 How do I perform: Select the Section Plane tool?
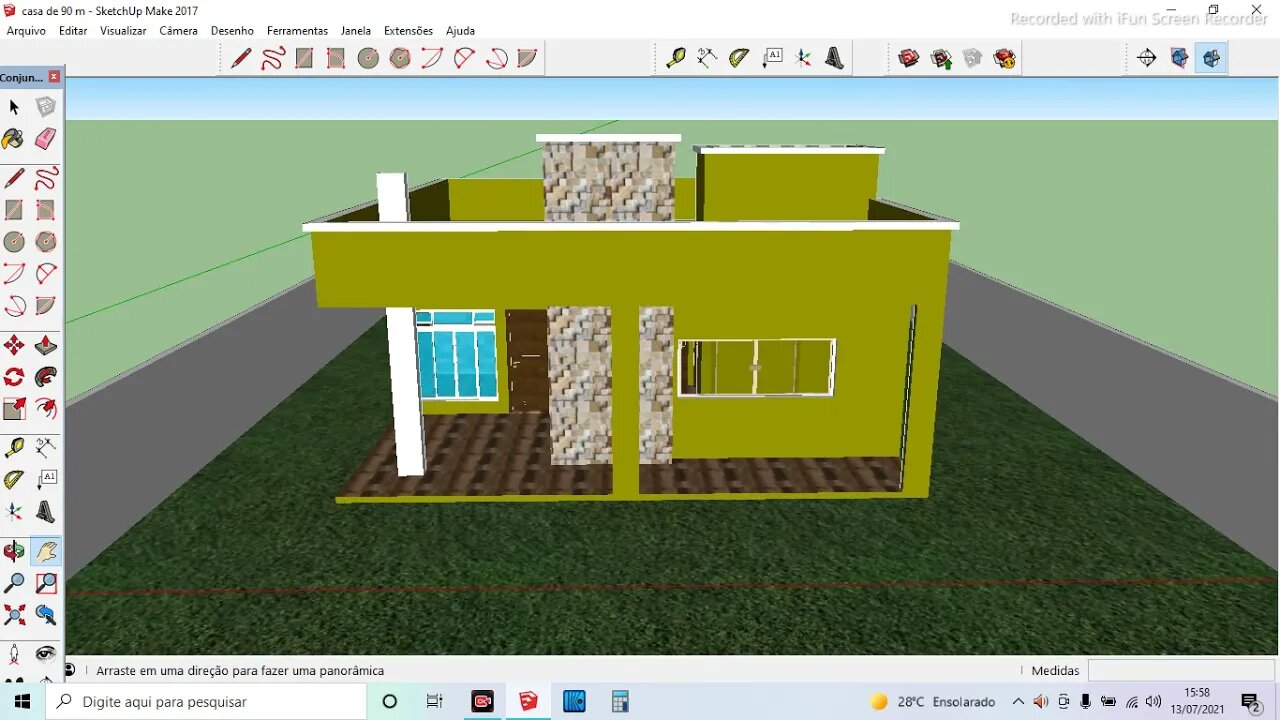pyautogui.click(x=1147, y=58)
